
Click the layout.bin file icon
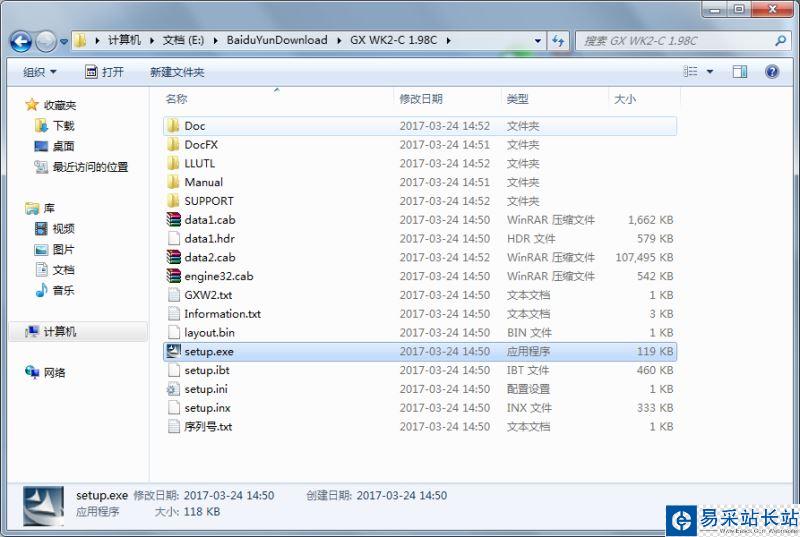pyautogui.click(x=173, y=333)
